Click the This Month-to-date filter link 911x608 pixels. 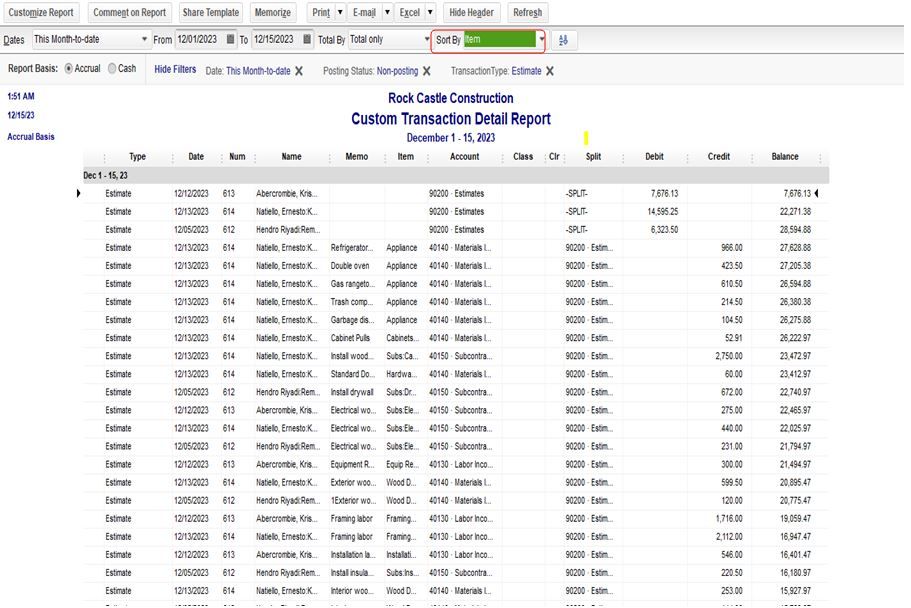coord(258,71)
